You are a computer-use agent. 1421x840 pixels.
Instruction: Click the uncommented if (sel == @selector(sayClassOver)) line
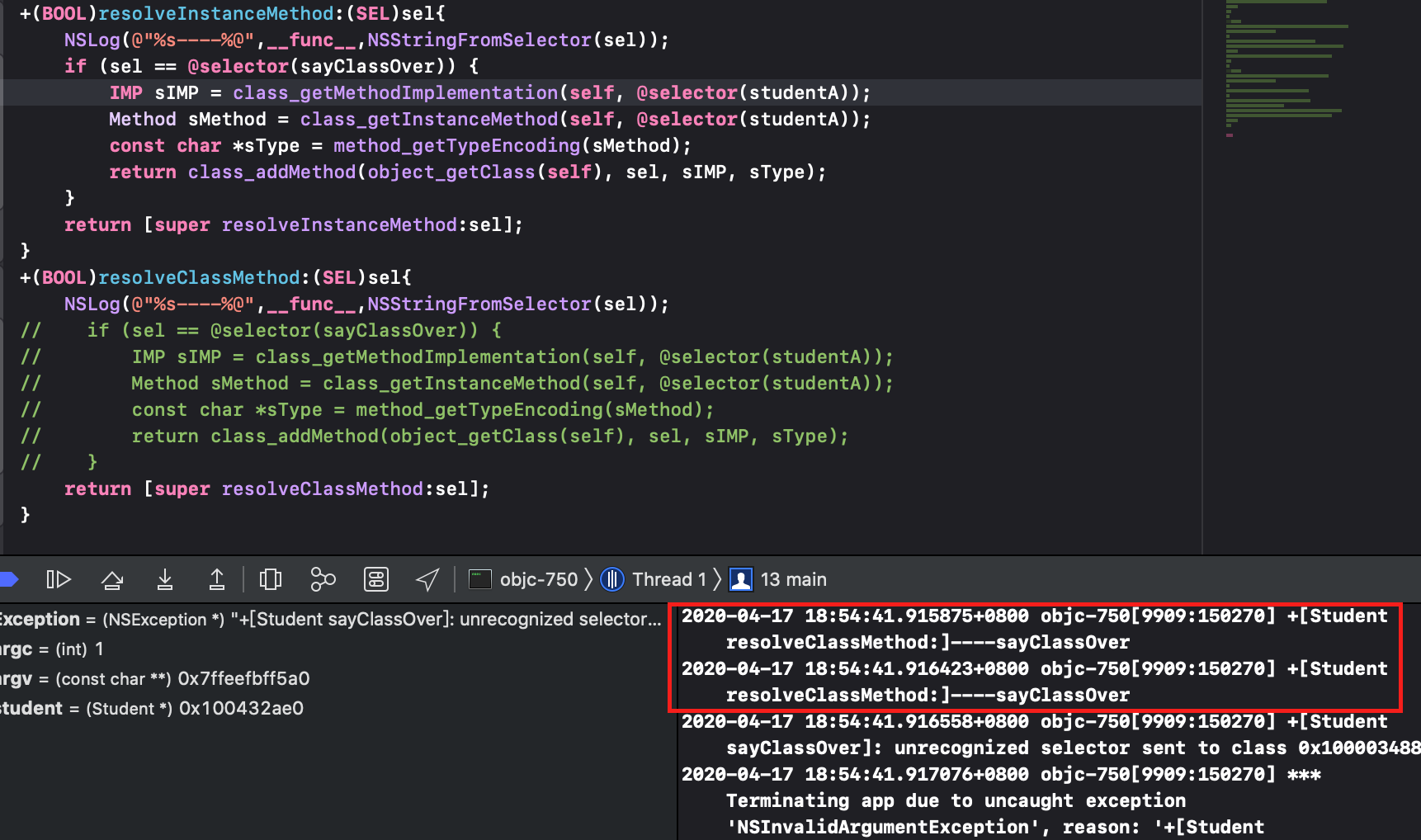pyautogui.click(x=271, y=66)
